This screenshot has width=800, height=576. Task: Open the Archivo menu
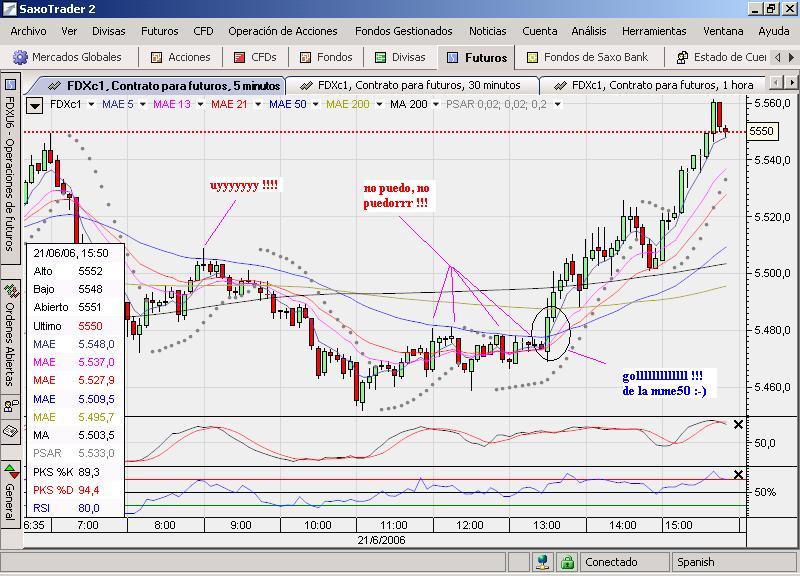click(x=28, y=31)
